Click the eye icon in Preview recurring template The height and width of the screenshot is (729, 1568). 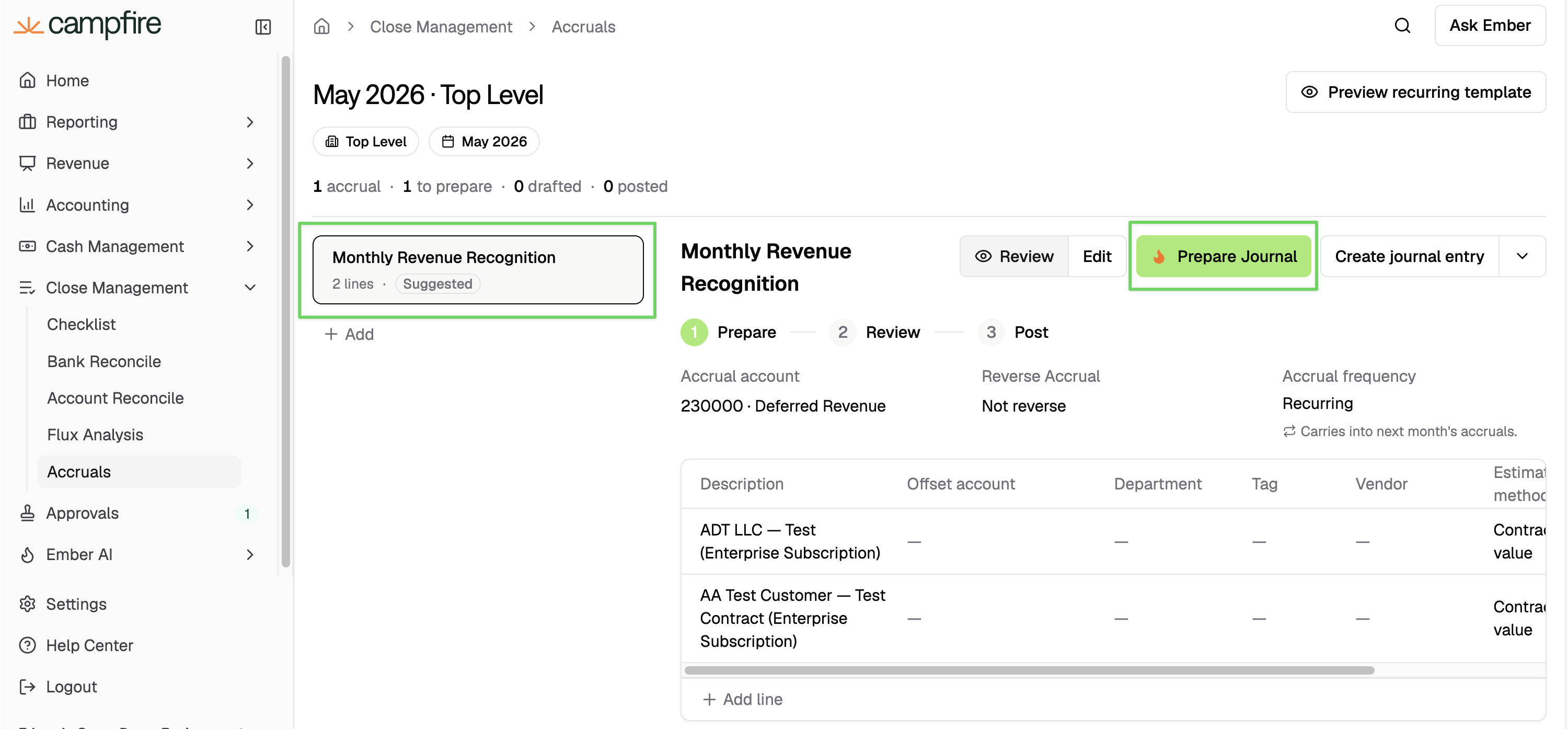(1309, 92)
